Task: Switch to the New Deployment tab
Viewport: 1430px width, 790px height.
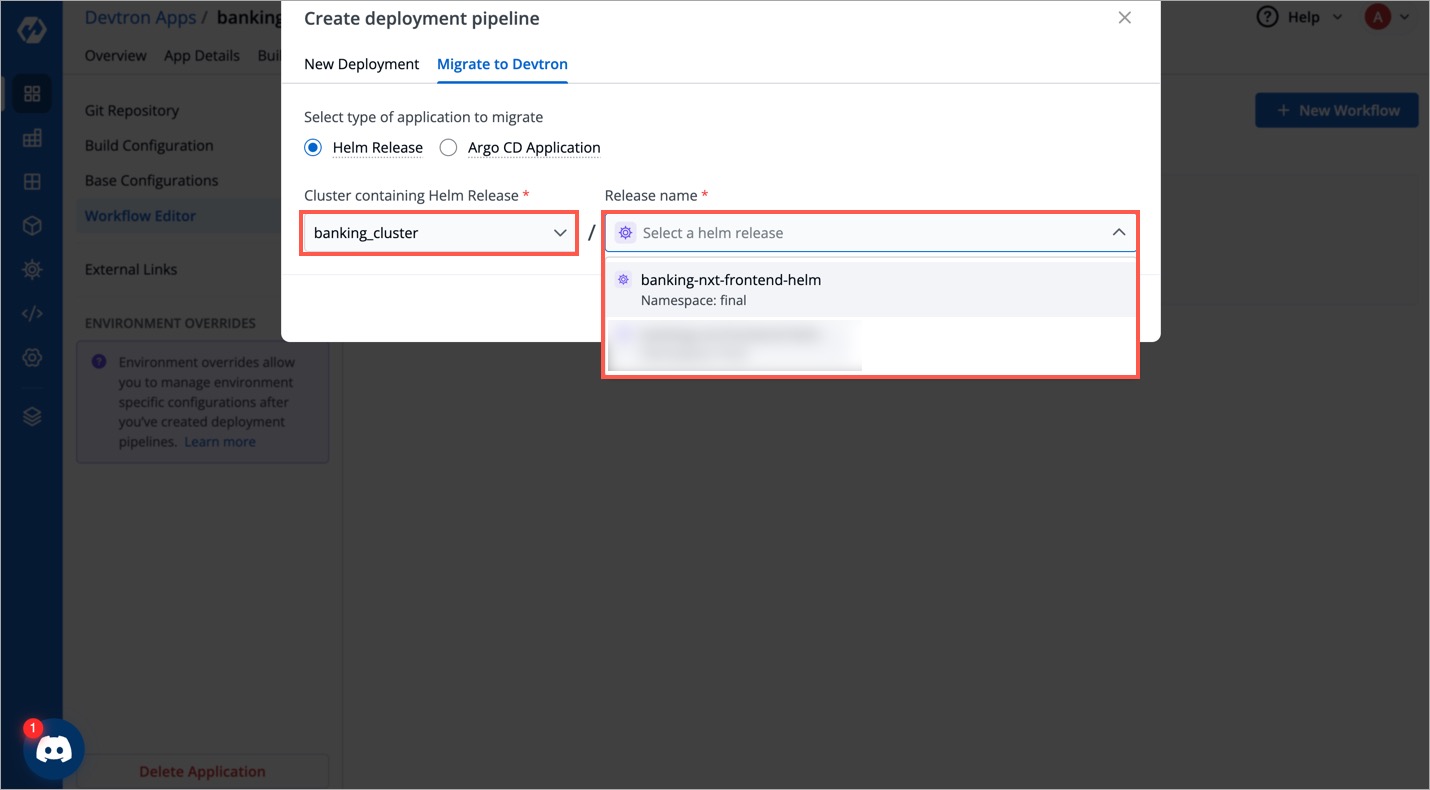Action: point(362,64)
